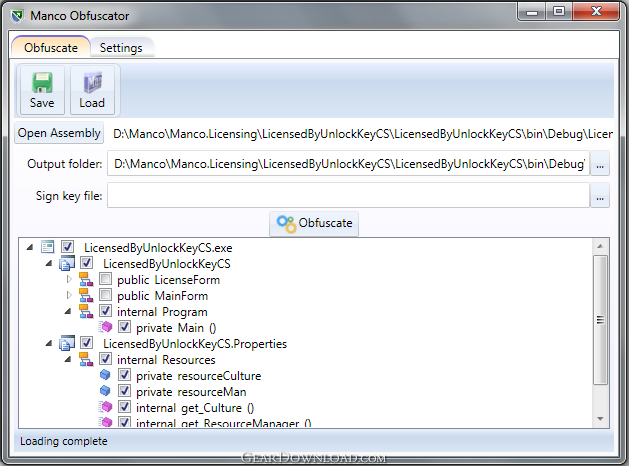This screenshot has width=629, height=466.
Task: Uncheck the LicensedByUnlockKeyCS.Properties checkbox
Action: pyautogui.click(x=86, y=343)
